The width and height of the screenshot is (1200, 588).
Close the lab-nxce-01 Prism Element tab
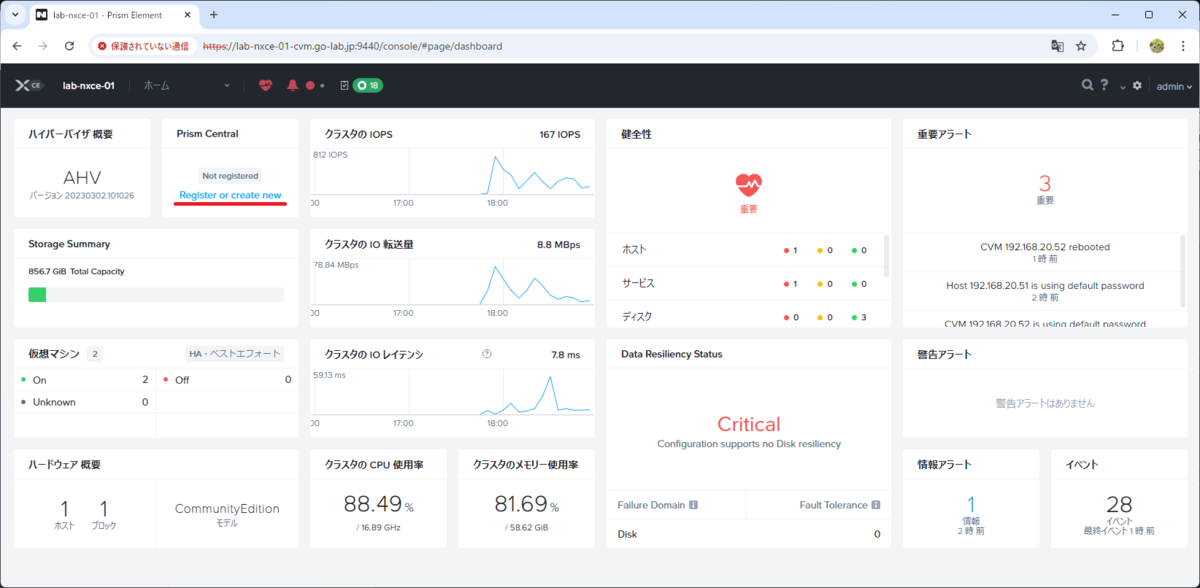point(186,15)
